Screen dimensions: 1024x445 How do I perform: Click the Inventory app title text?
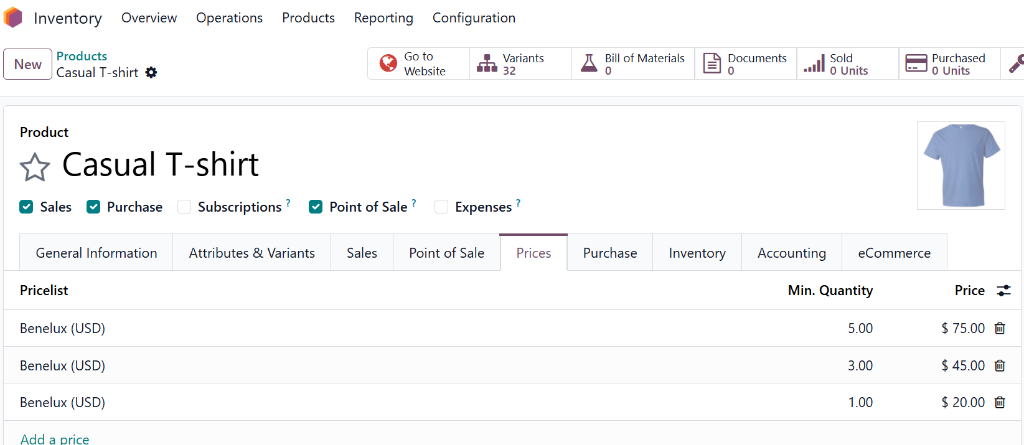(x=68, y=18)
